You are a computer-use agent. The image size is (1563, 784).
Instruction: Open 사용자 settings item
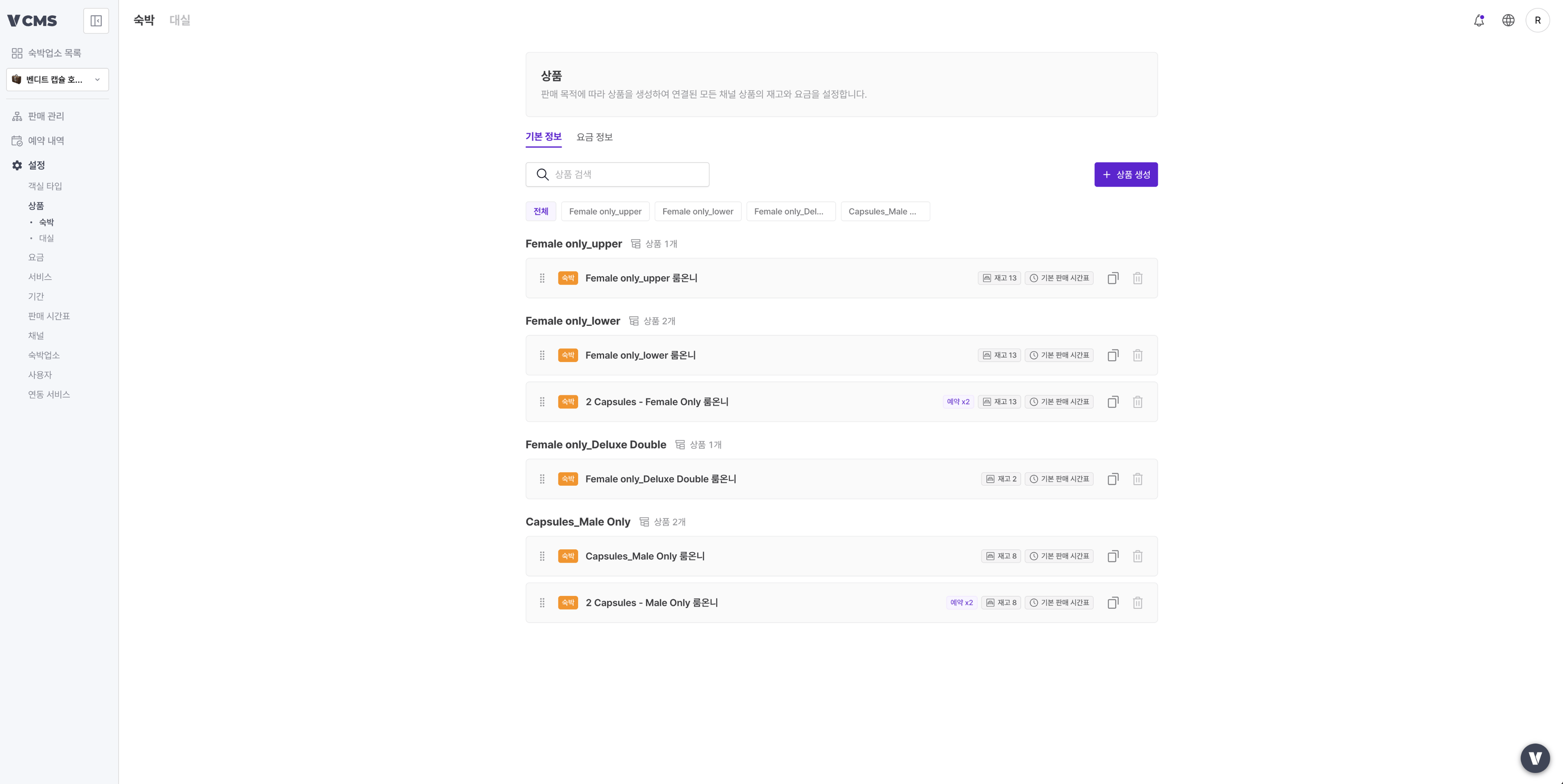tap(40, 375)
